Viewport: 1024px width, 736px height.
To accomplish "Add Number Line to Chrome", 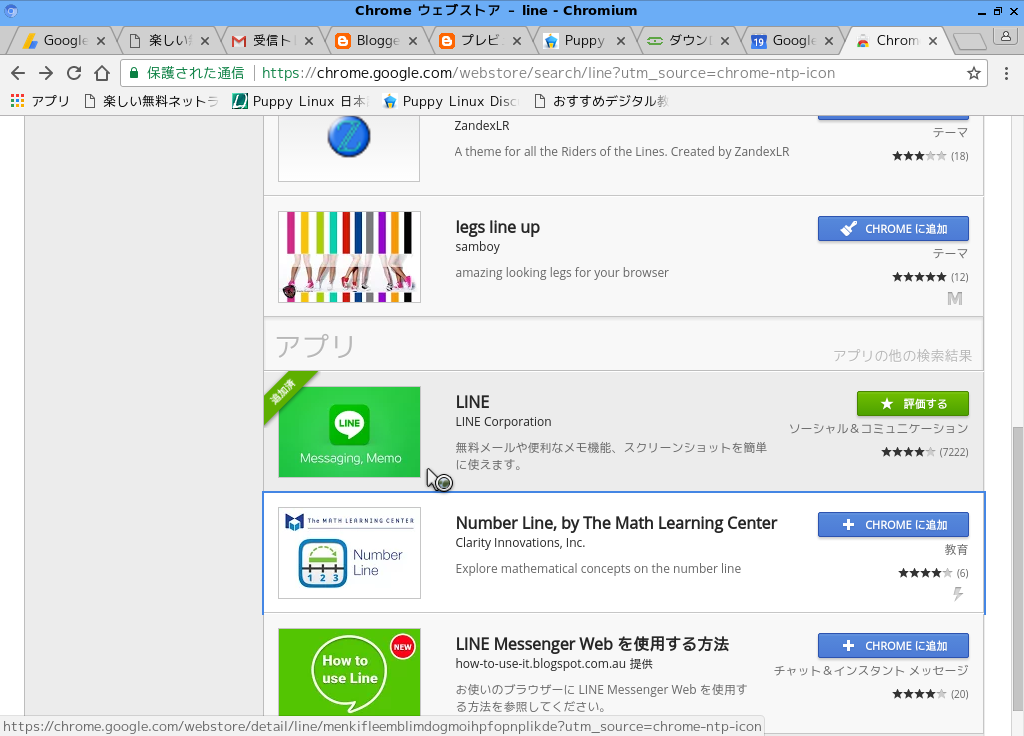I will pos(893,524).
